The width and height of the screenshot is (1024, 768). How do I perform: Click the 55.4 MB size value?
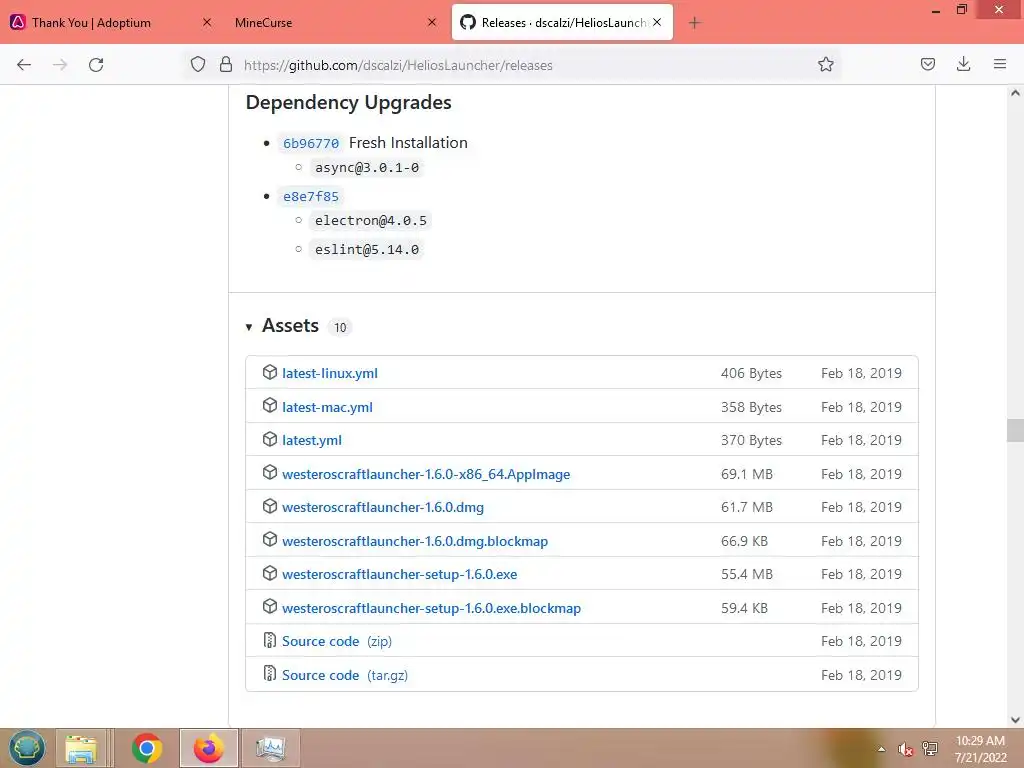click(746, 575)
